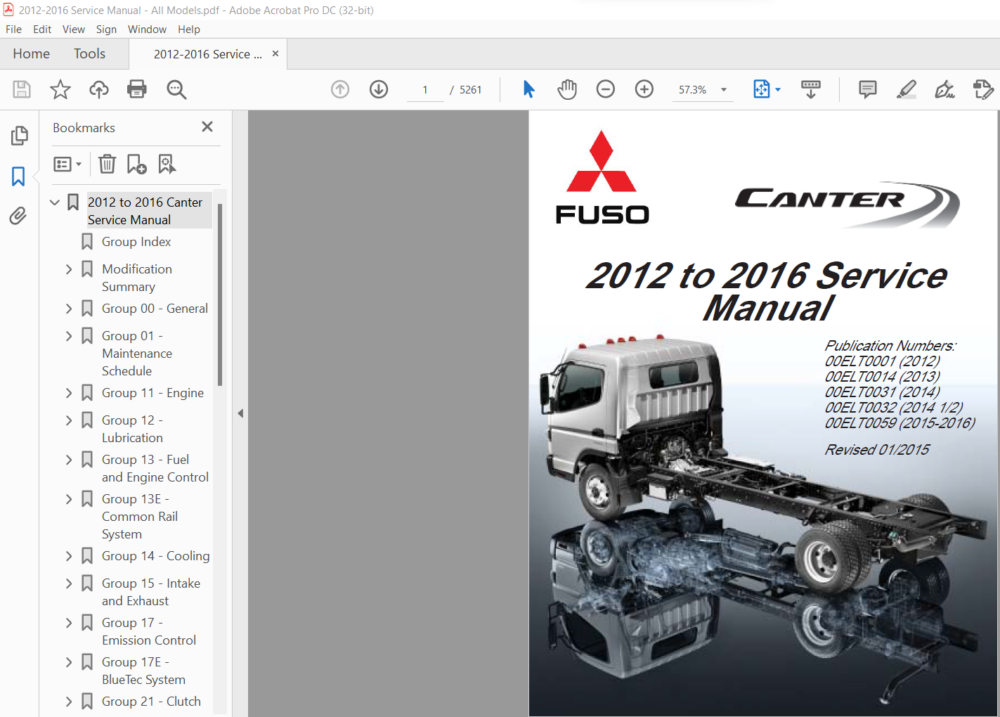Collapse the 2012 to 2016 Canter root bookmark
The width and height of the screenshot is (1000, 717).
(55, 202)
